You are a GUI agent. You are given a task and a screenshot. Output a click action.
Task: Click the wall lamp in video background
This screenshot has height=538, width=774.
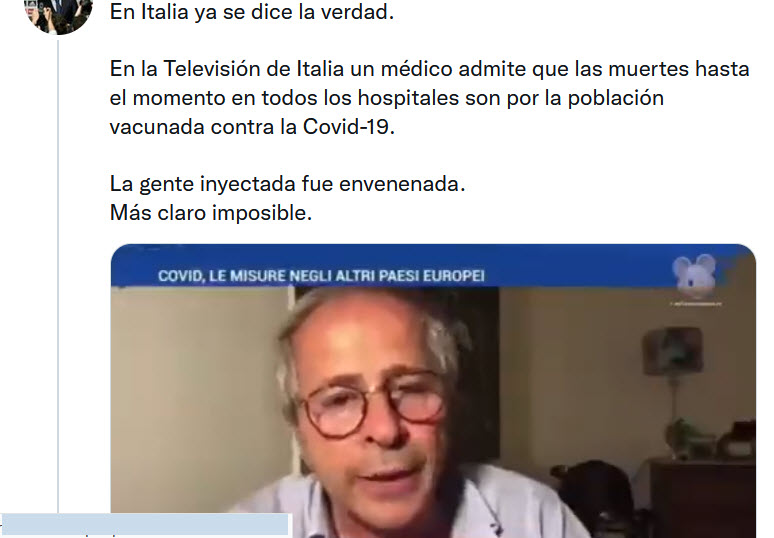click(673, 350)
